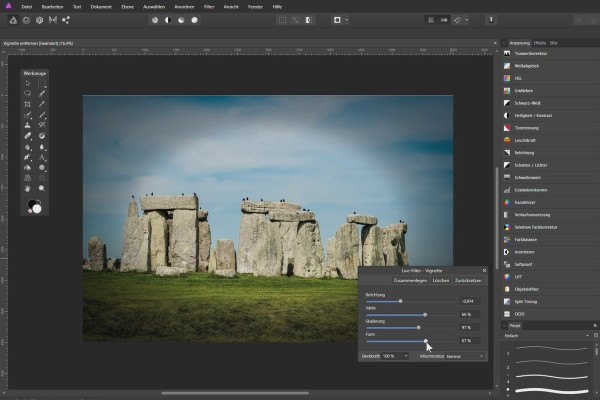Switch to the Effekte tab
The height and width of the screenshot is (400, 600).
coord(540,43)
